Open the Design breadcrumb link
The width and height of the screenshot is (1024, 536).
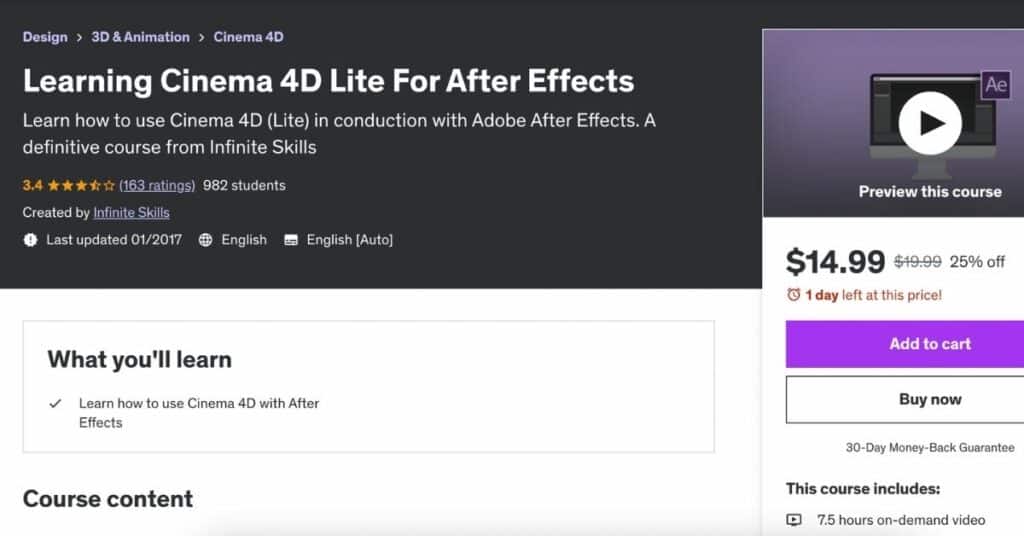[x=45, y=37]
